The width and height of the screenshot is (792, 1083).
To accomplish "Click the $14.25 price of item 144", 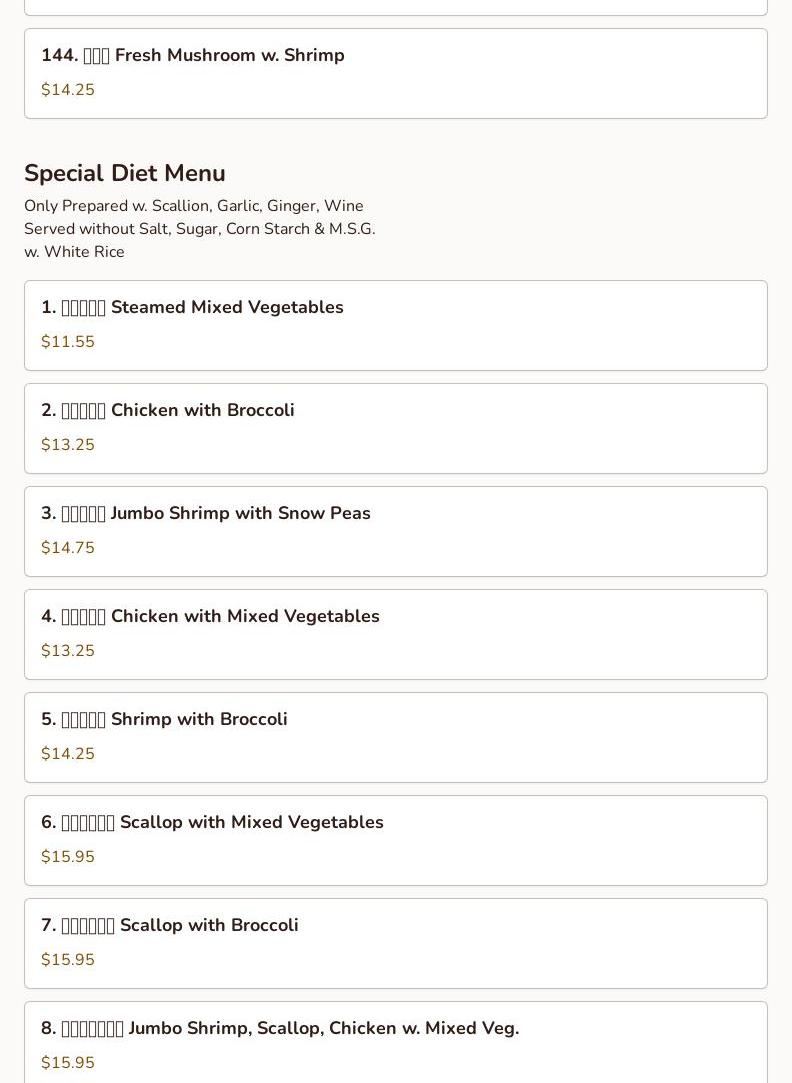I will pos(68,90).
